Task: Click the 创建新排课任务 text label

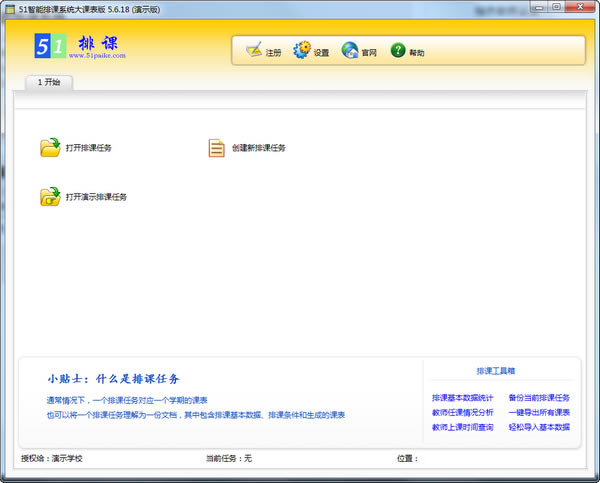Action: (259, 148)
